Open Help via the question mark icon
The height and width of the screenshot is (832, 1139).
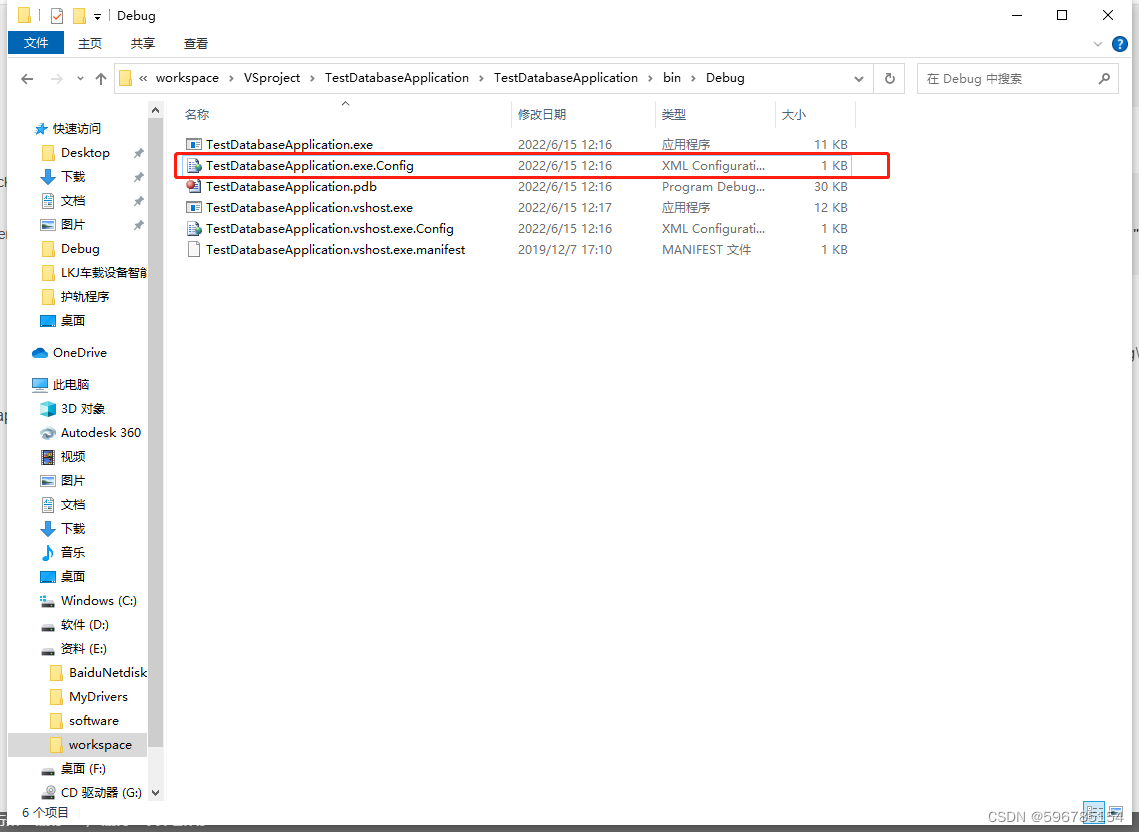(1121, 43)
